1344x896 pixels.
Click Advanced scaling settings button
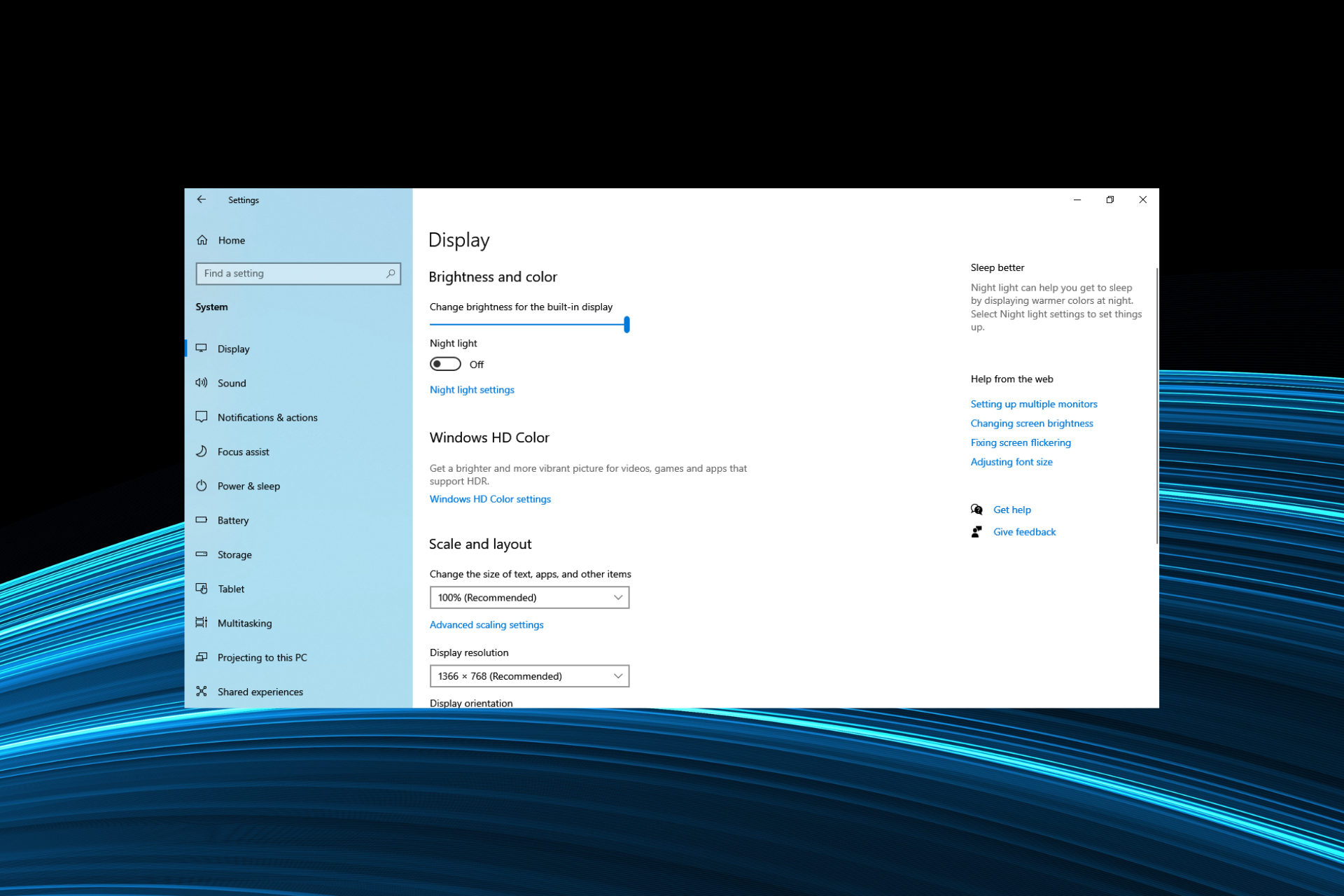pyautogui.click(x=486, y=625)
